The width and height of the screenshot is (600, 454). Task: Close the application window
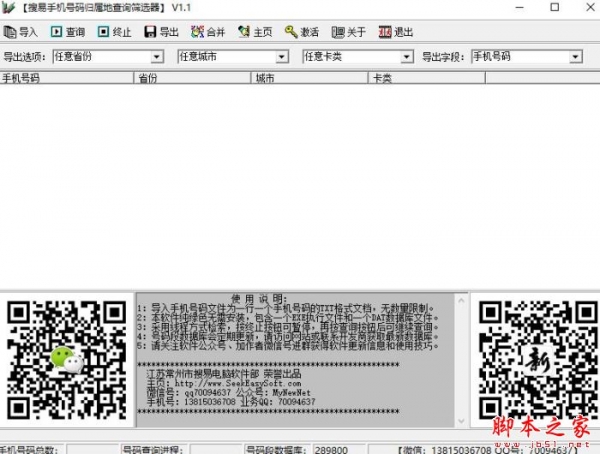click(590, 7)
